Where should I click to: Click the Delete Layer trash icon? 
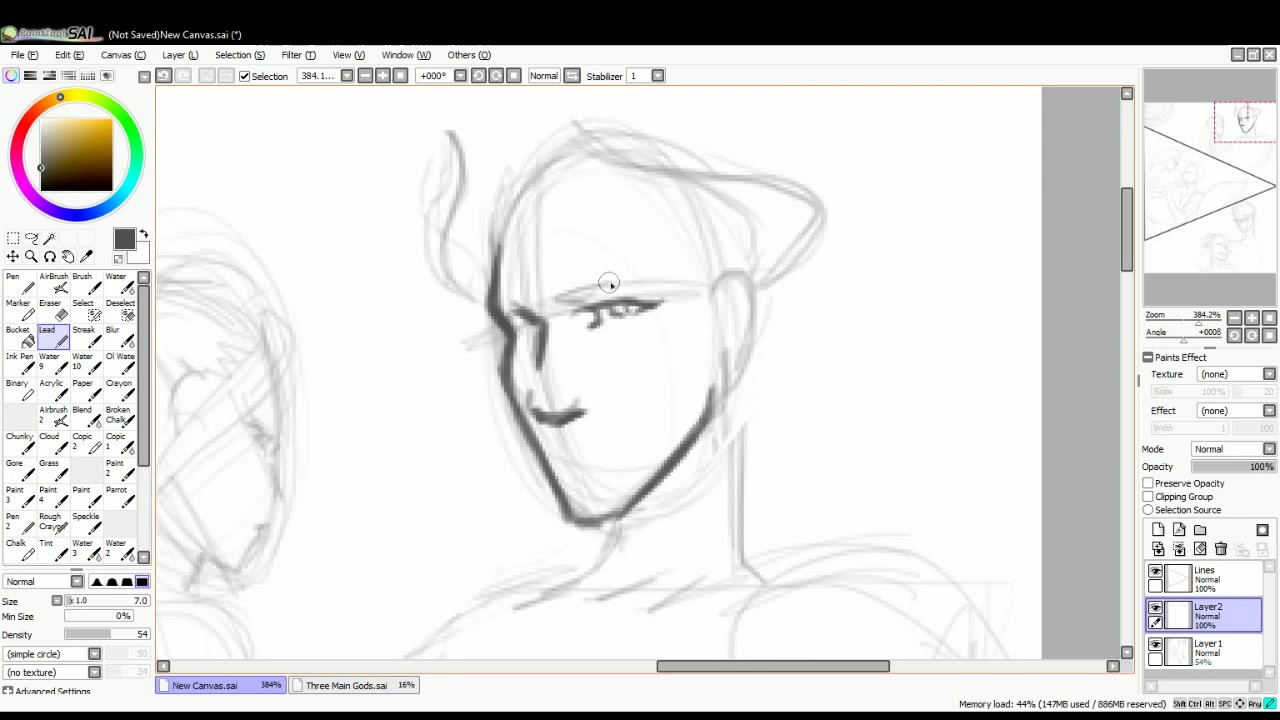point(1220,548)
